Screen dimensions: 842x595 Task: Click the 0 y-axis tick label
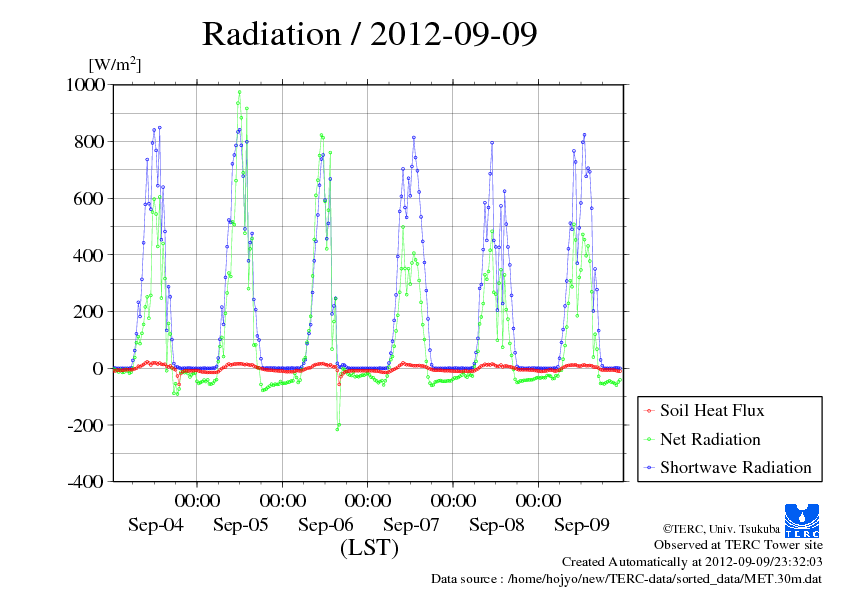pyautogui.click(x=98, y=368)
